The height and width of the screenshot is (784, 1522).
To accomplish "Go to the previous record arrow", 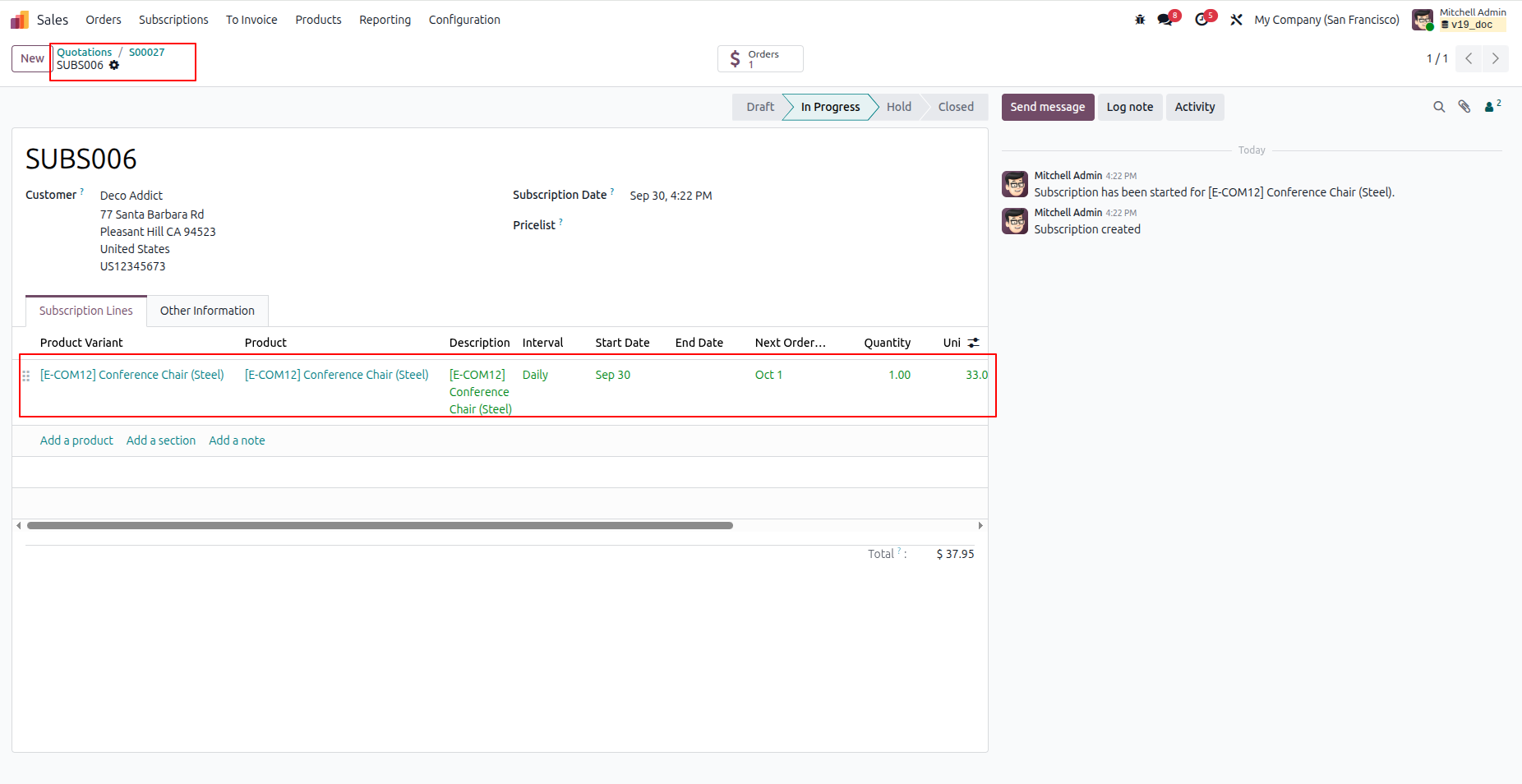I will [x=1469, y=58].
